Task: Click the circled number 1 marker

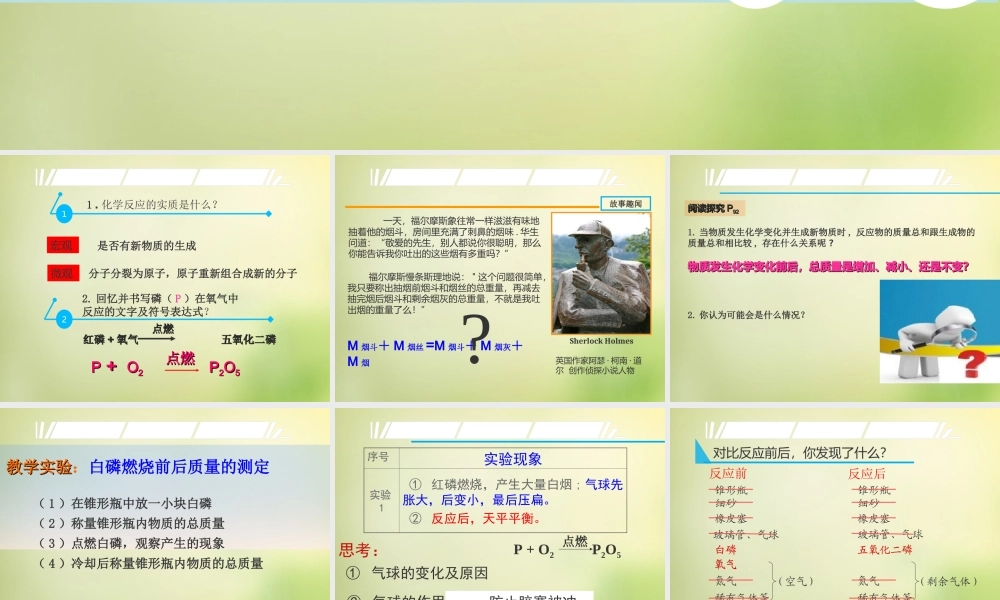Action: tap(63, 214)
